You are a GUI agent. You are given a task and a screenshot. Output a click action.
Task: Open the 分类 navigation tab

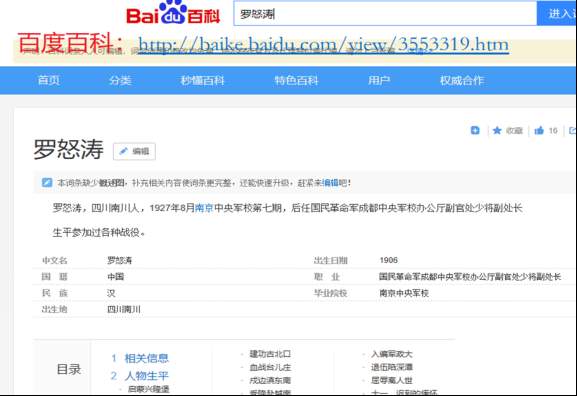tap(120, 80)
